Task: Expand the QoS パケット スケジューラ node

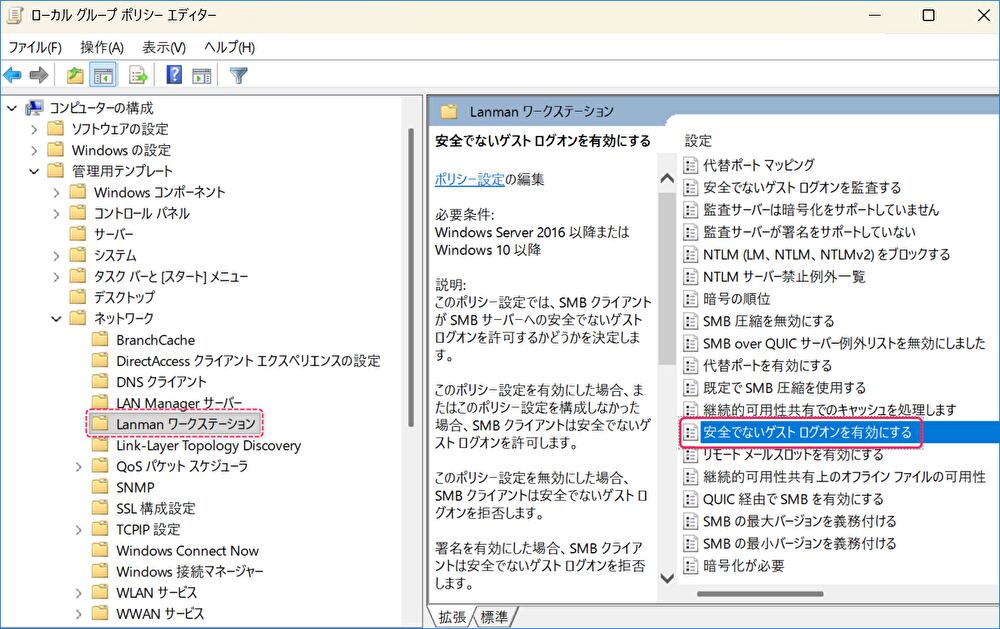Action: click(78, 466)
